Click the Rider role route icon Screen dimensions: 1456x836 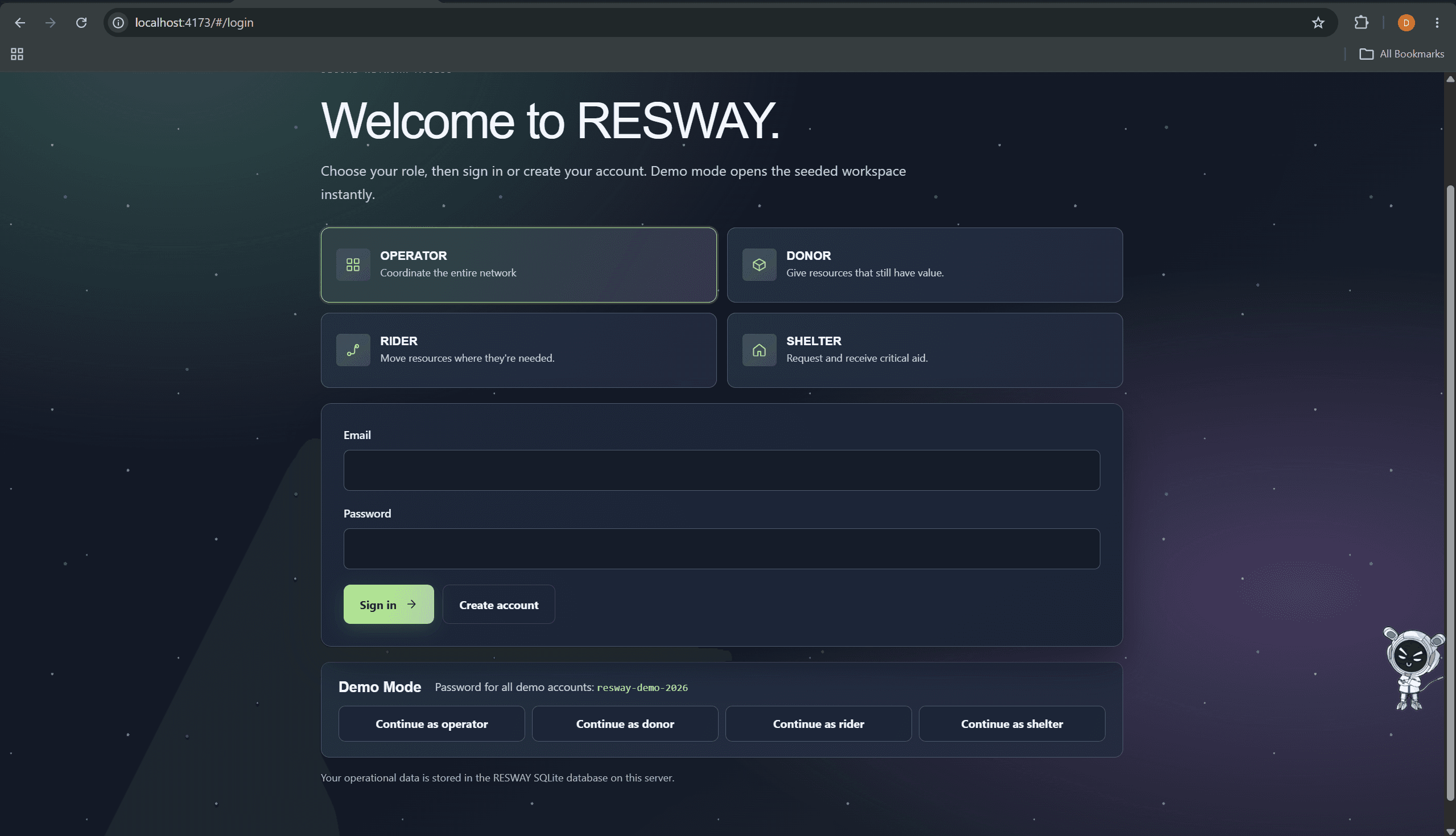click(353, 350)
